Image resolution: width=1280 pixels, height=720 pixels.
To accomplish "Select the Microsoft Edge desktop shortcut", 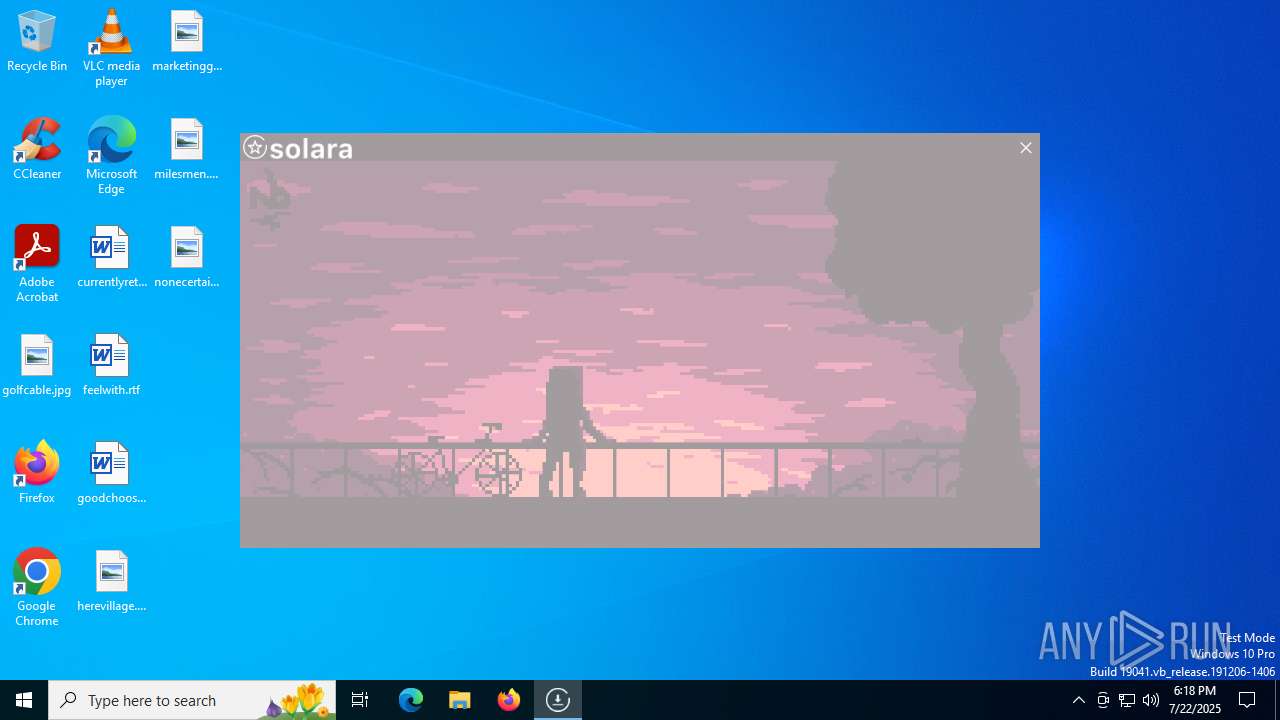I will click(111, 156).
